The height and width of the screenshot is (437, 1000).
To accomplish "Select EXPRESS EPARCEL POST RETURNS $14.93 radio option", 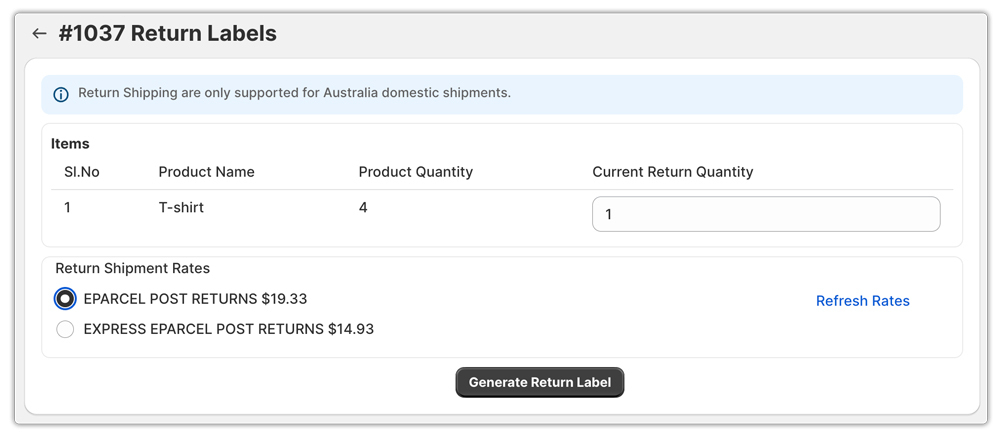I will click(65, 329).
